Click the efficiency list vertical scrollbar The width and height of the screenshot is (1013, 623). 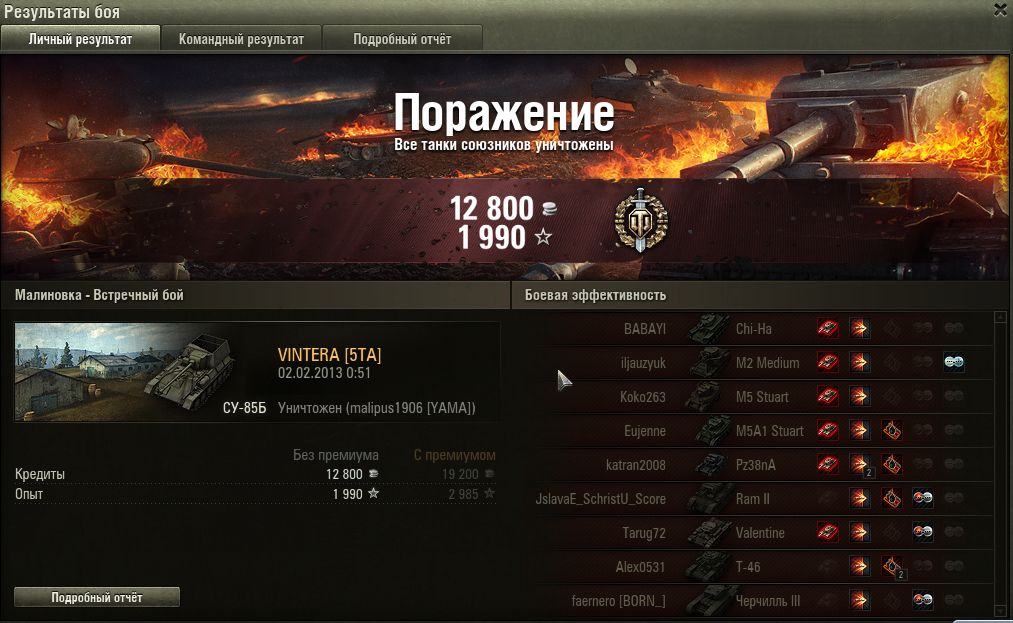tap(1001, 464)
